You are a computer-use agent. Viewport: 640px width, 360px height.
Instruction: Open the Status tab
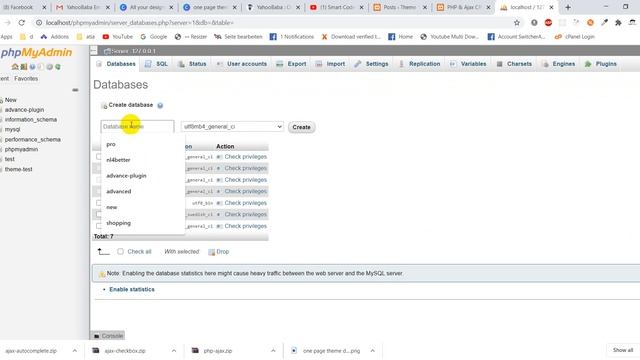(x=192, y=64)
